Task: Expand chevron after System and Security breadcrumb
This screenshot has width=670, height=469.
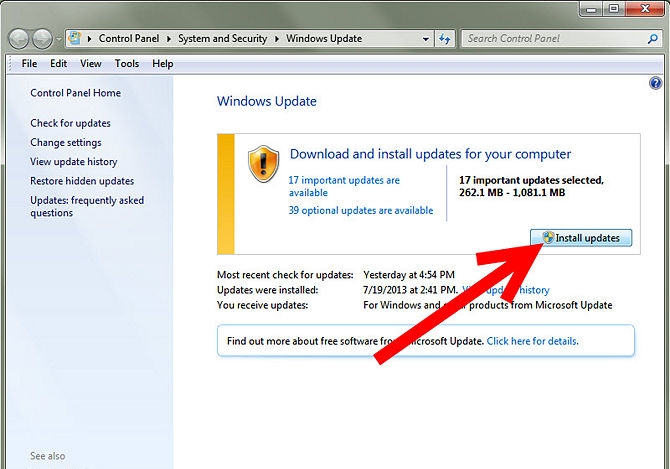Action: (277, 39)
